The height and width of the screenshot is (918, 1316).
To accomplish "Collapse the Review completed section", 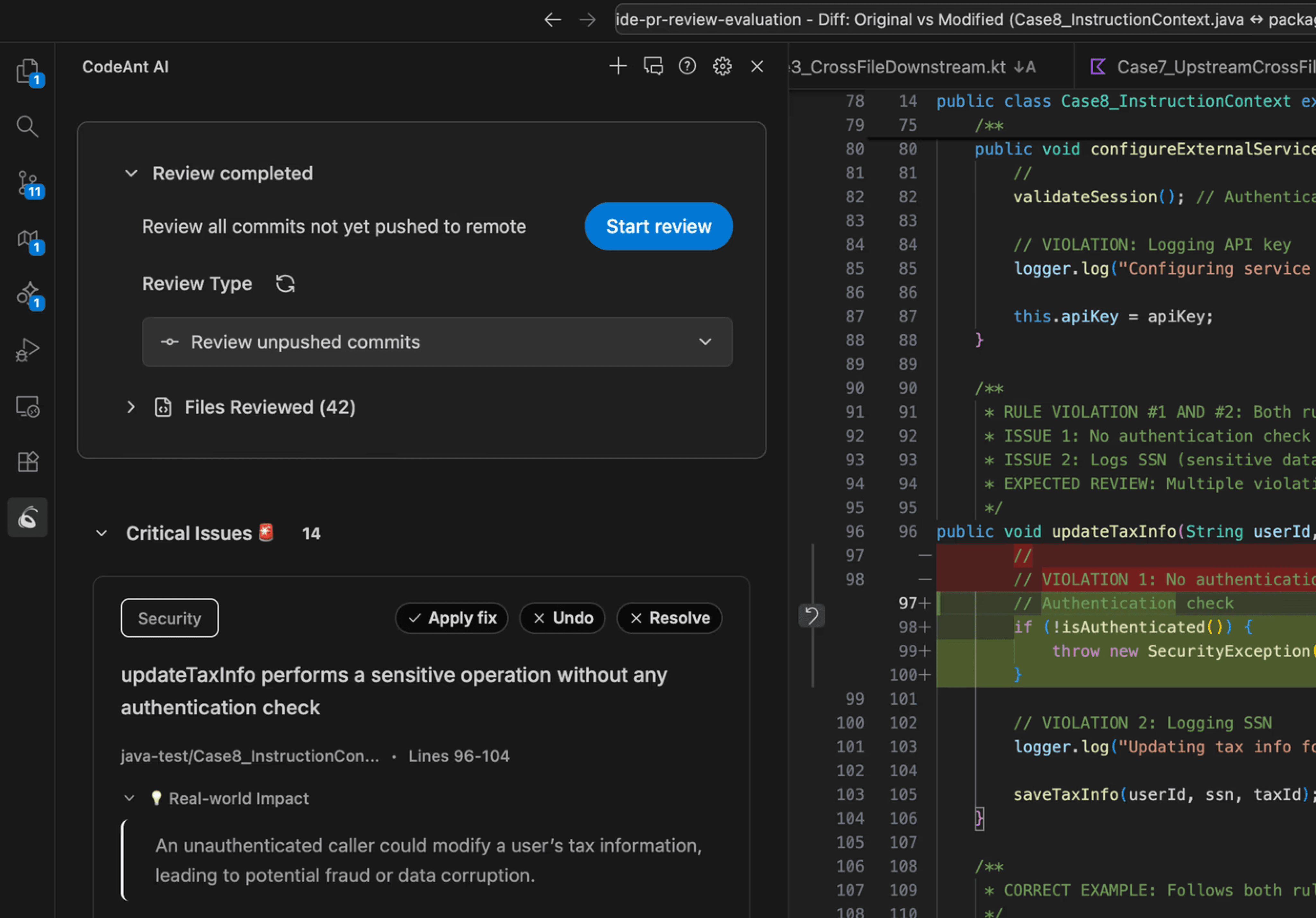I will (131, 173).
